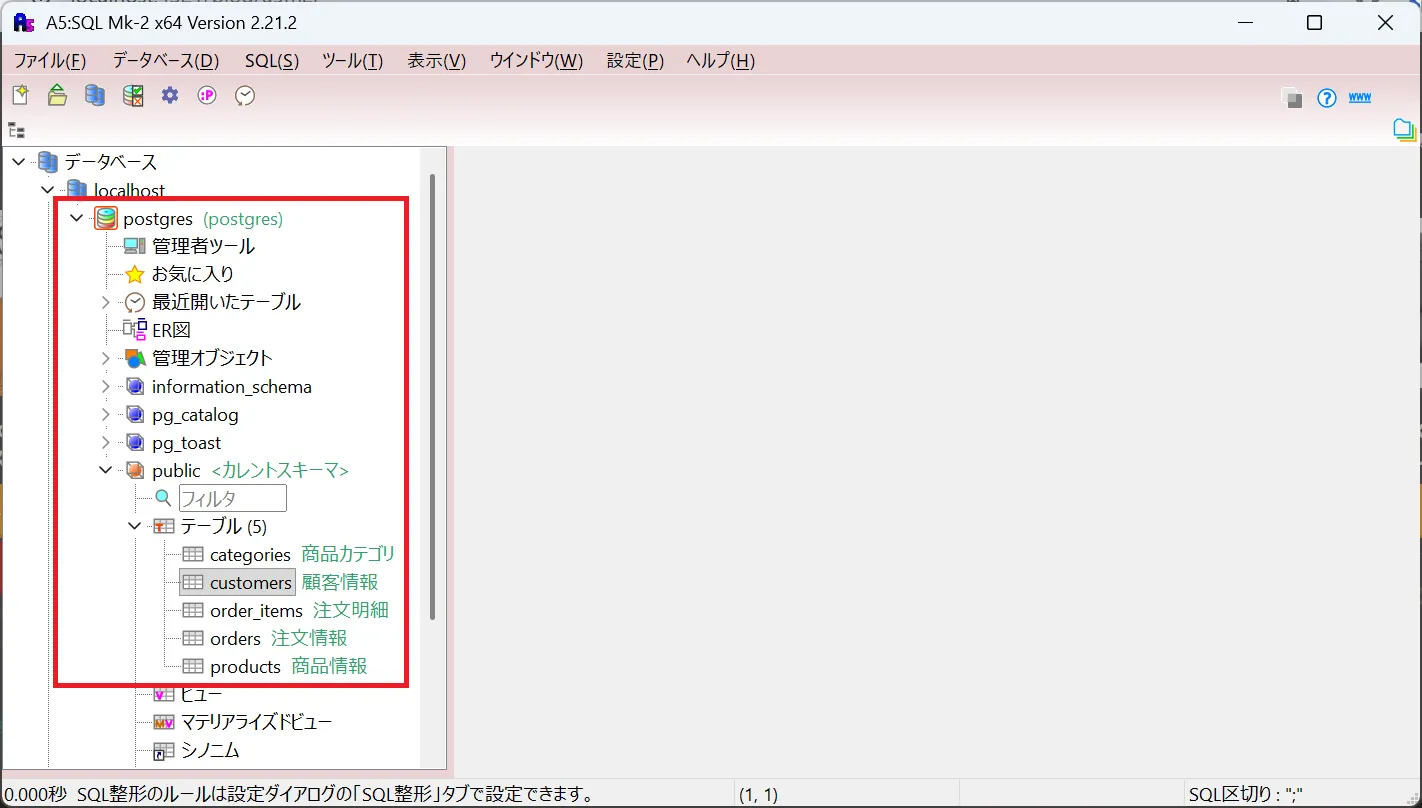Collapse the public schema node
The width and height of the screenshot is (1422, 808).
click(106, 470)
